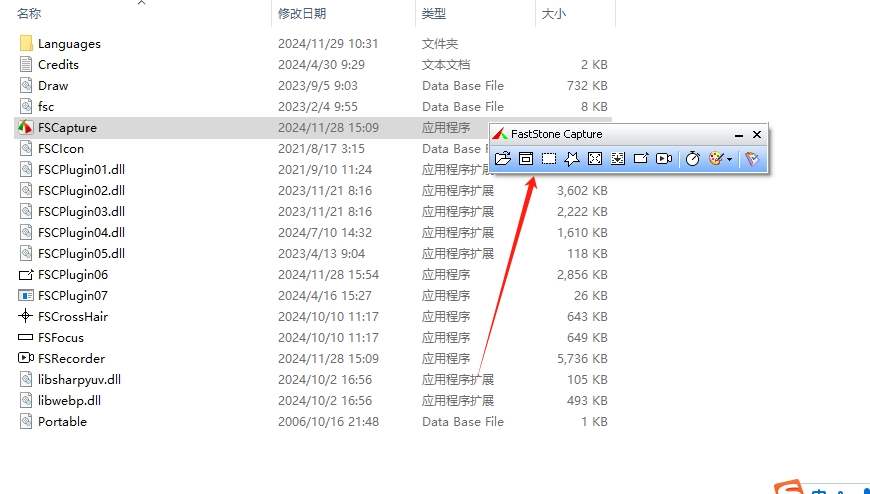Select the Credits text document icon

26,64
